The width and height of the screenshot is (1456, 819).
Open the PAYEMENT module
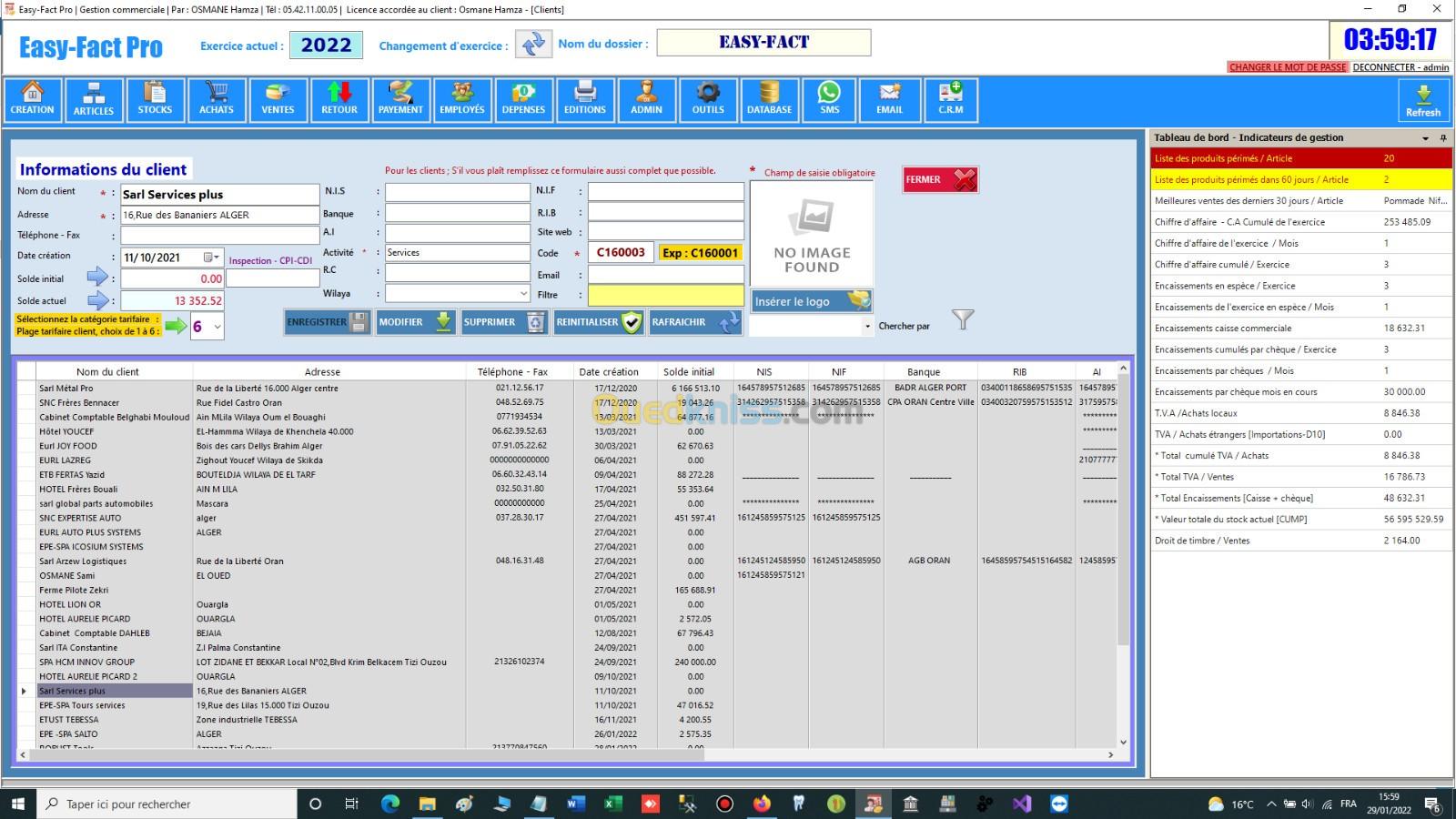[x=400, y=99]
